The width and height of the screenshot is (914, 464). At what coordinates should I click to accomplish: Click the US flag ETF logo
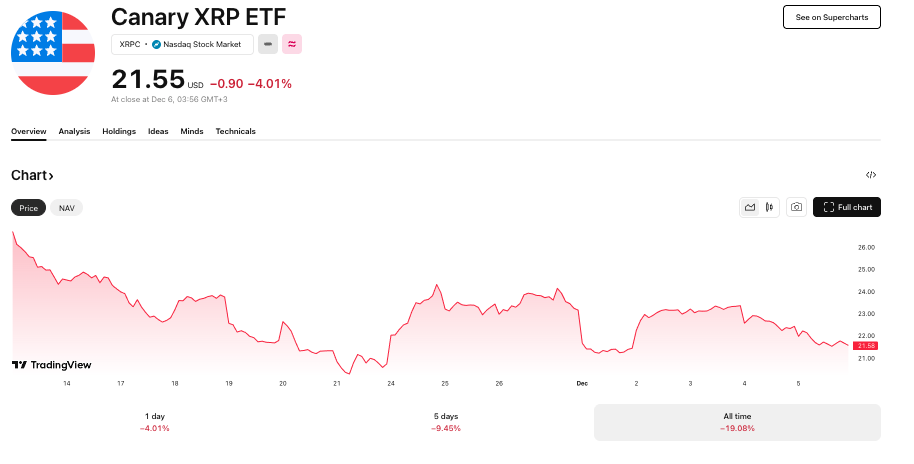coord(52,52)
